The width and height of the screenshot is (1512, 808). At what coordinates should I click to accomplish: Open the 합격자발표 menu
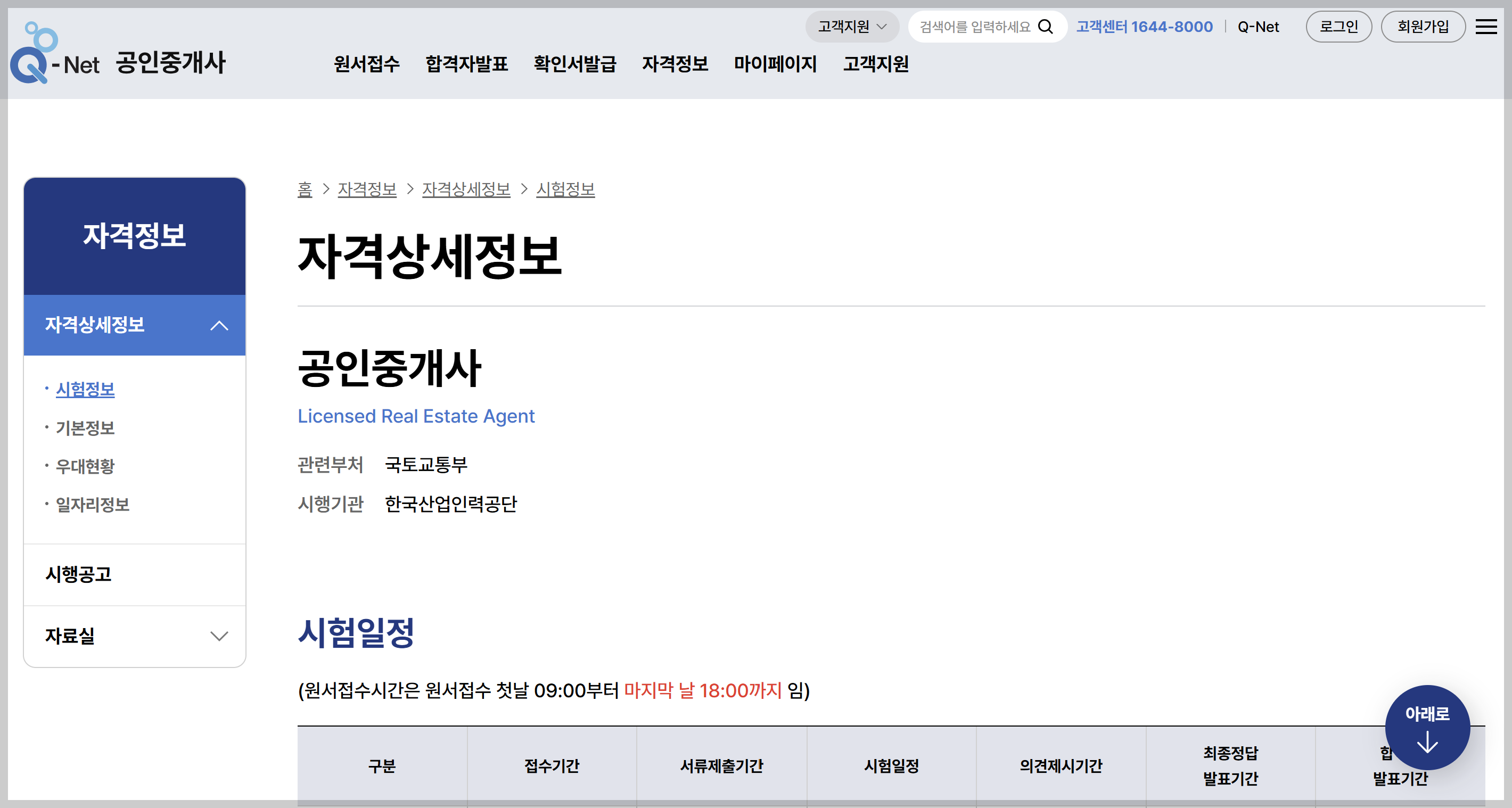point(466,63)
